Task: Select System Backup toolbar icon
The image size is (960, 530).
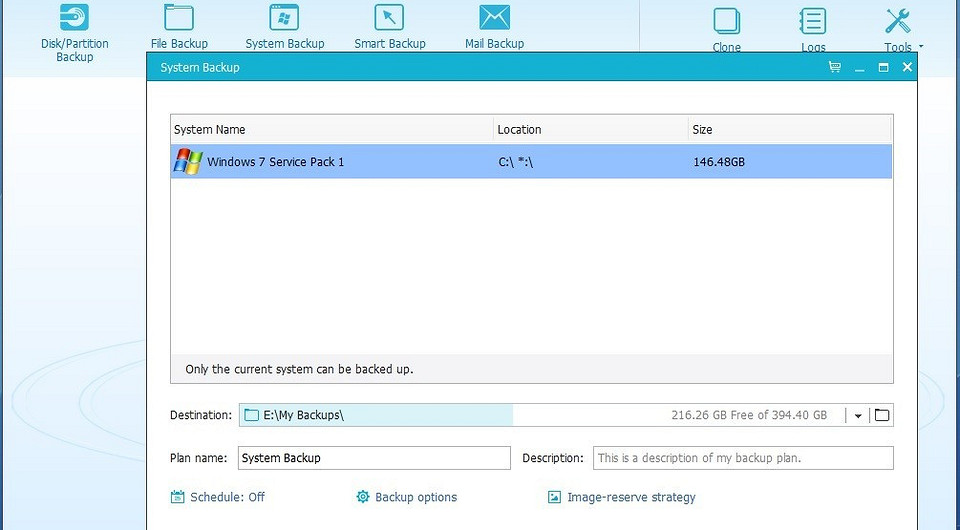Action: pyautogui.click(x=285, y=27)
